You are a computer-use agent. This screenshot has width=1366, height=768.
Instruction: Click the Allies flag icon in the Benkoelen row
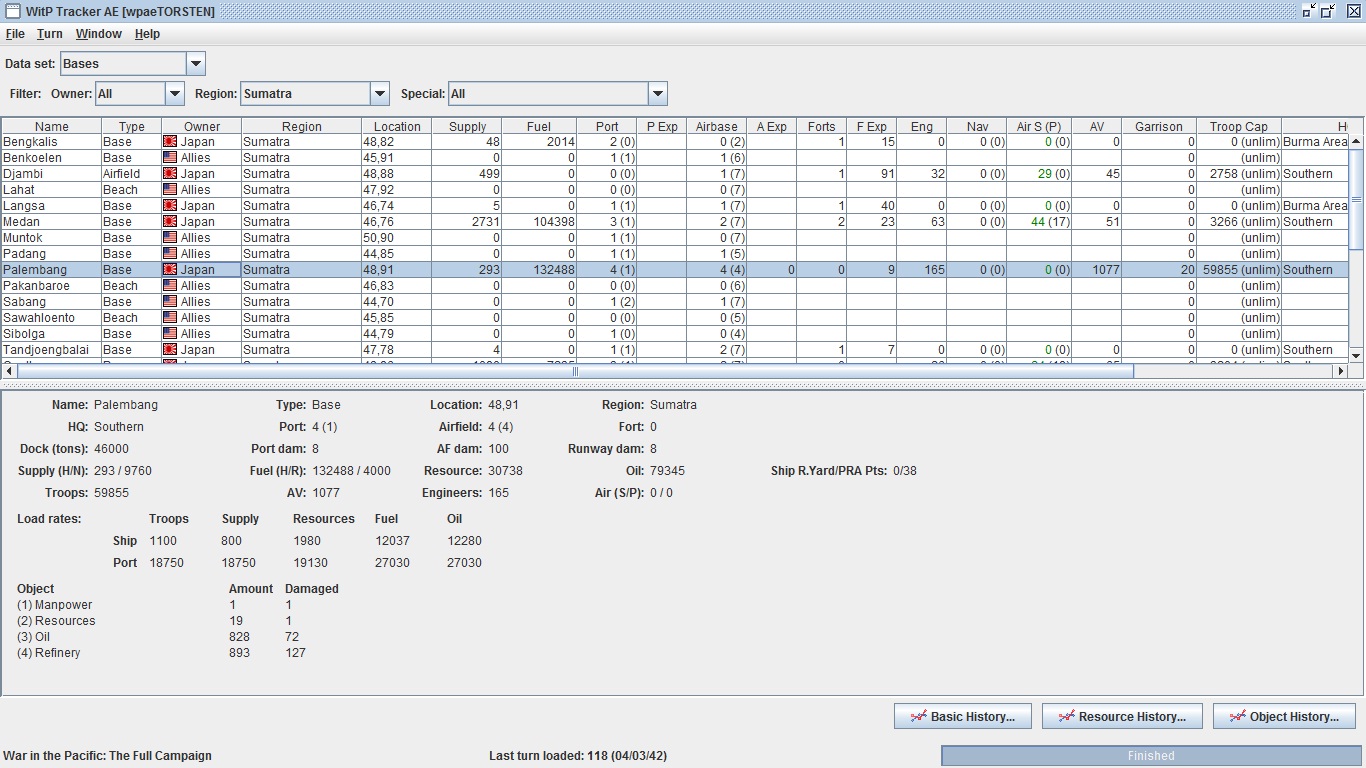(x=170, y=158)
